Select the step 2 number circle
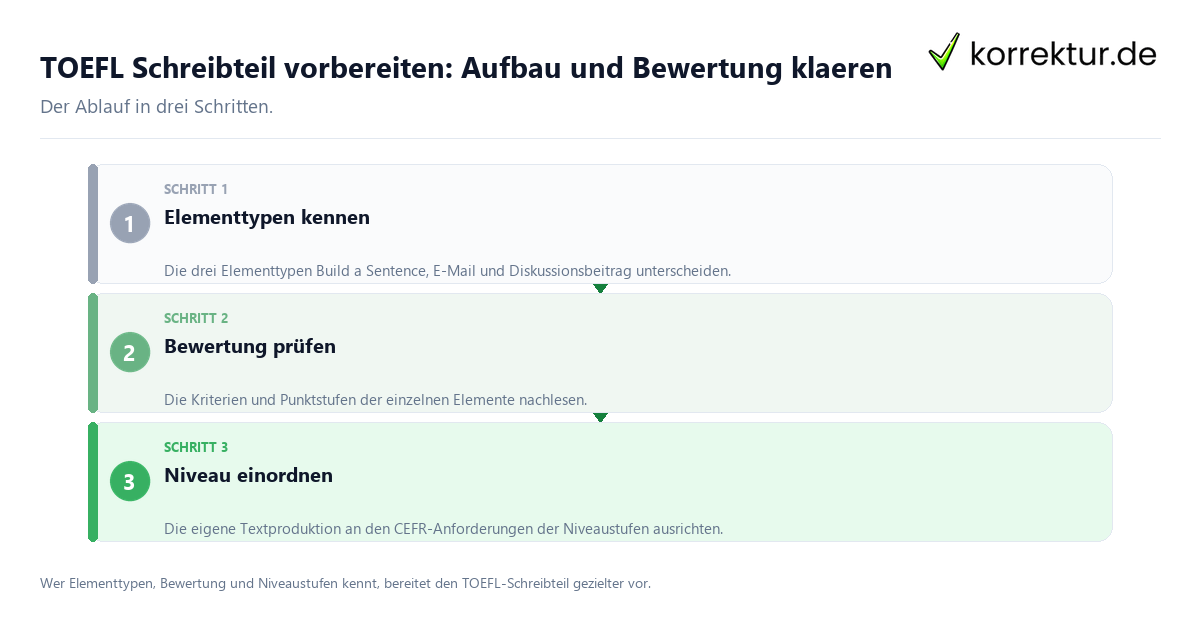1200x630 pixels. point(130,352)
